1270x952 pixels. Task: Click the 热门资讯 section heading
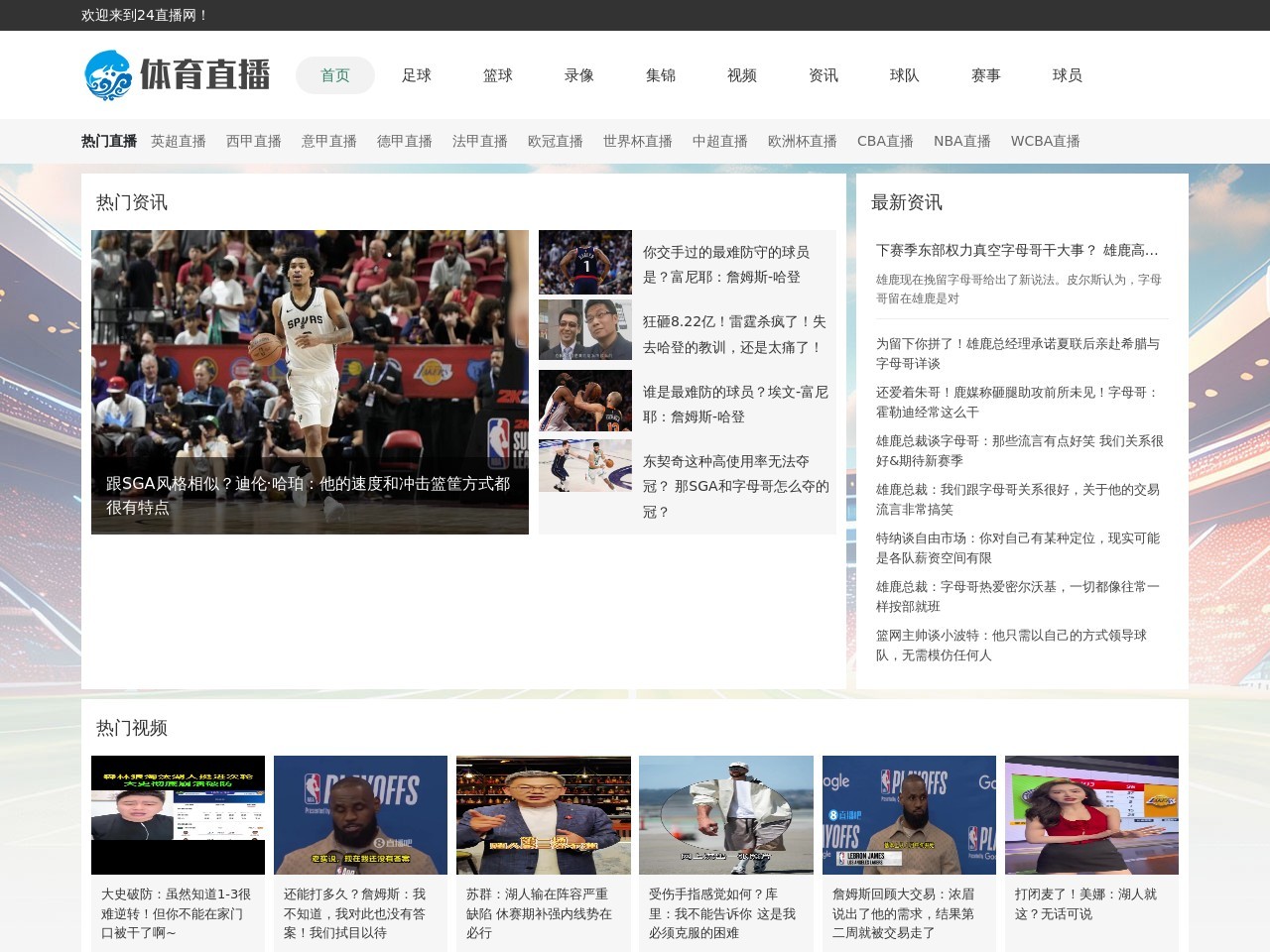[132, 202]
